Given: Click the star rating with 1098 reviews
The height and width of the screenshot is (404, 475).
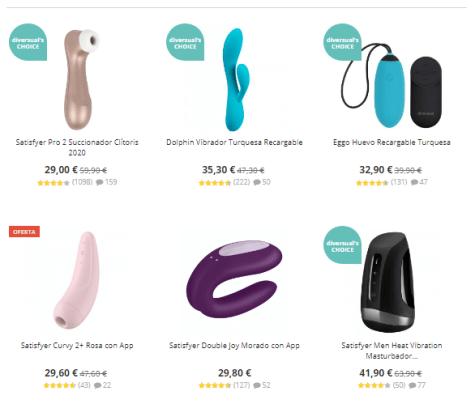Looking at the screenshot, I should pos(53,183).
